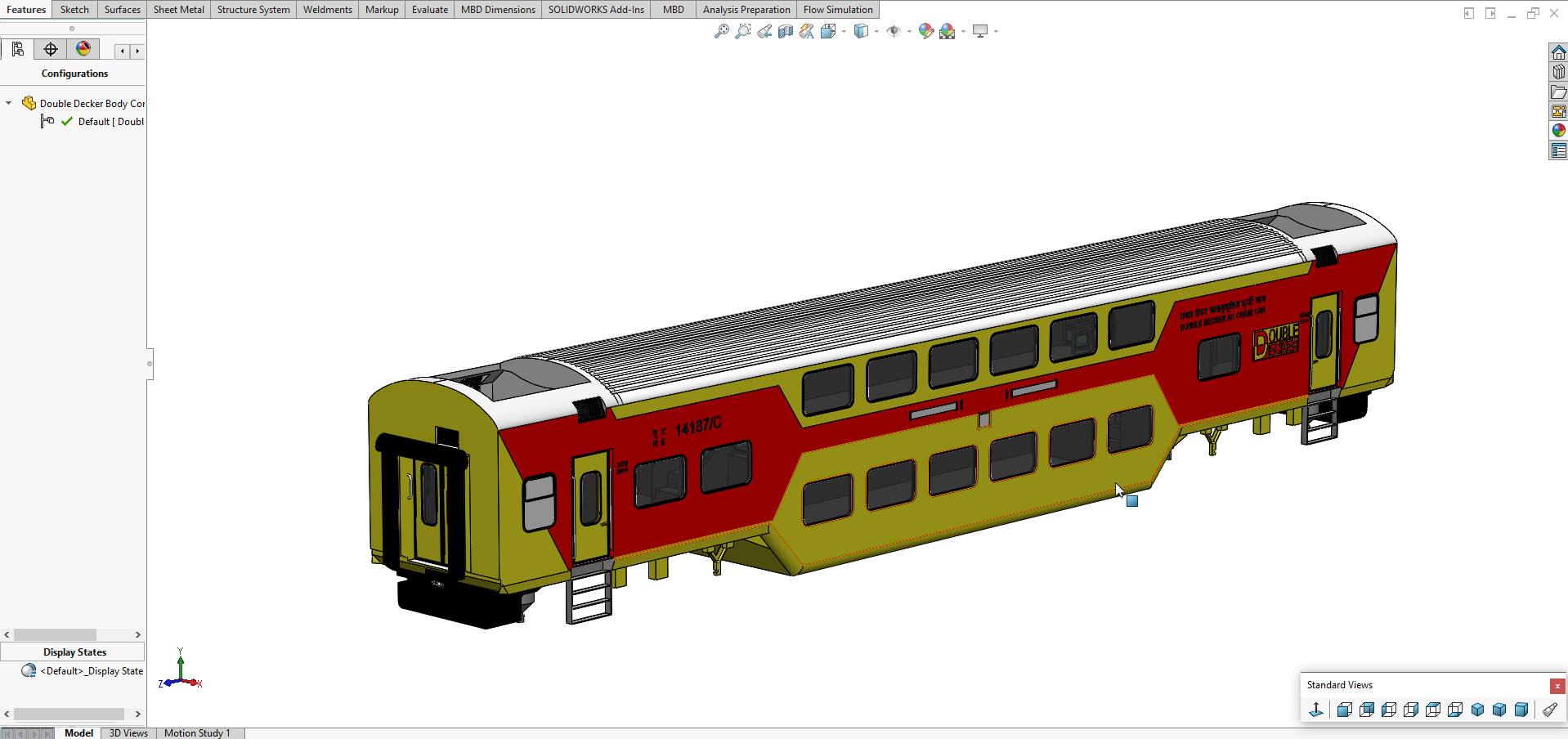This screenshot has height=739, width=1568.
Task: Open the Sheet Metal ribbon tab
Action: tap(178, 10)
